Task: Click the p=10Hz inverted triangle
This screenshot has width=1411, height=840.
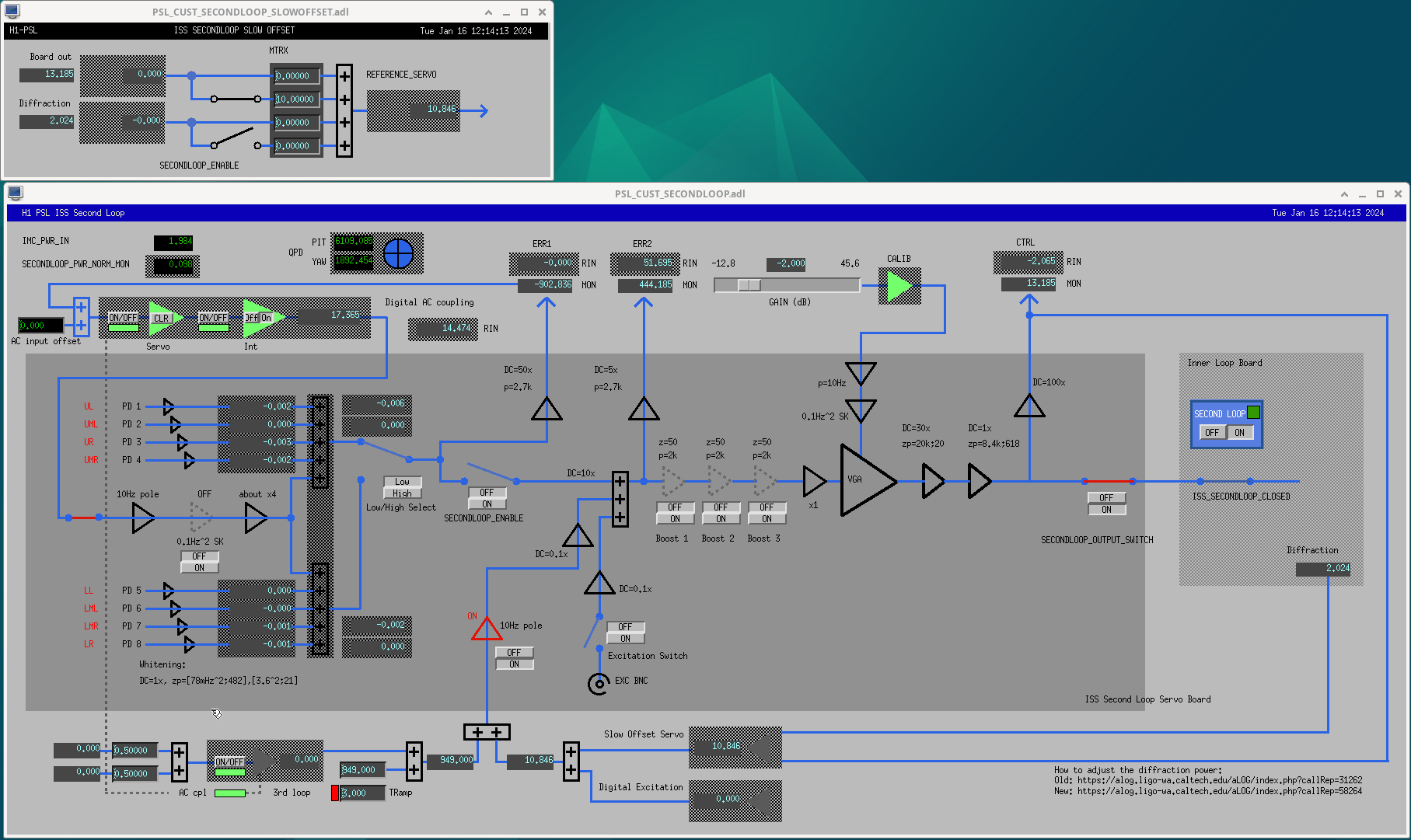Action: [861, 373]
